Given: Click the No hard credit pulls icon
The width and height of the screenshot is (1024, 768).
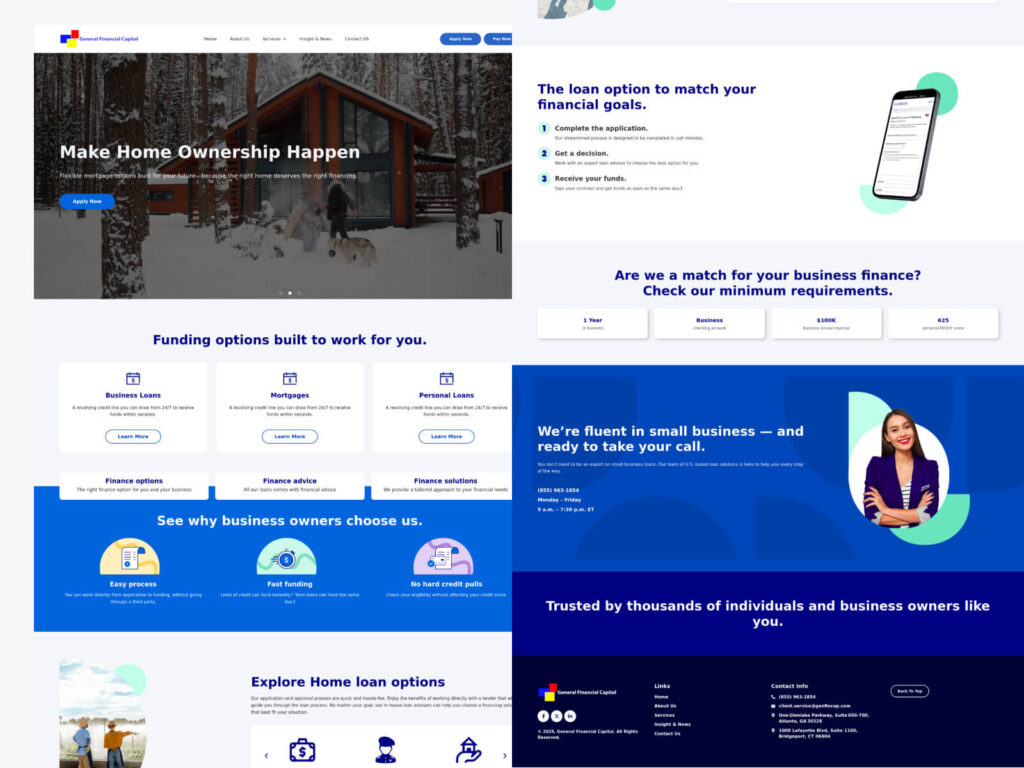Looking at the screenshot, I should (x=443, y=557).
